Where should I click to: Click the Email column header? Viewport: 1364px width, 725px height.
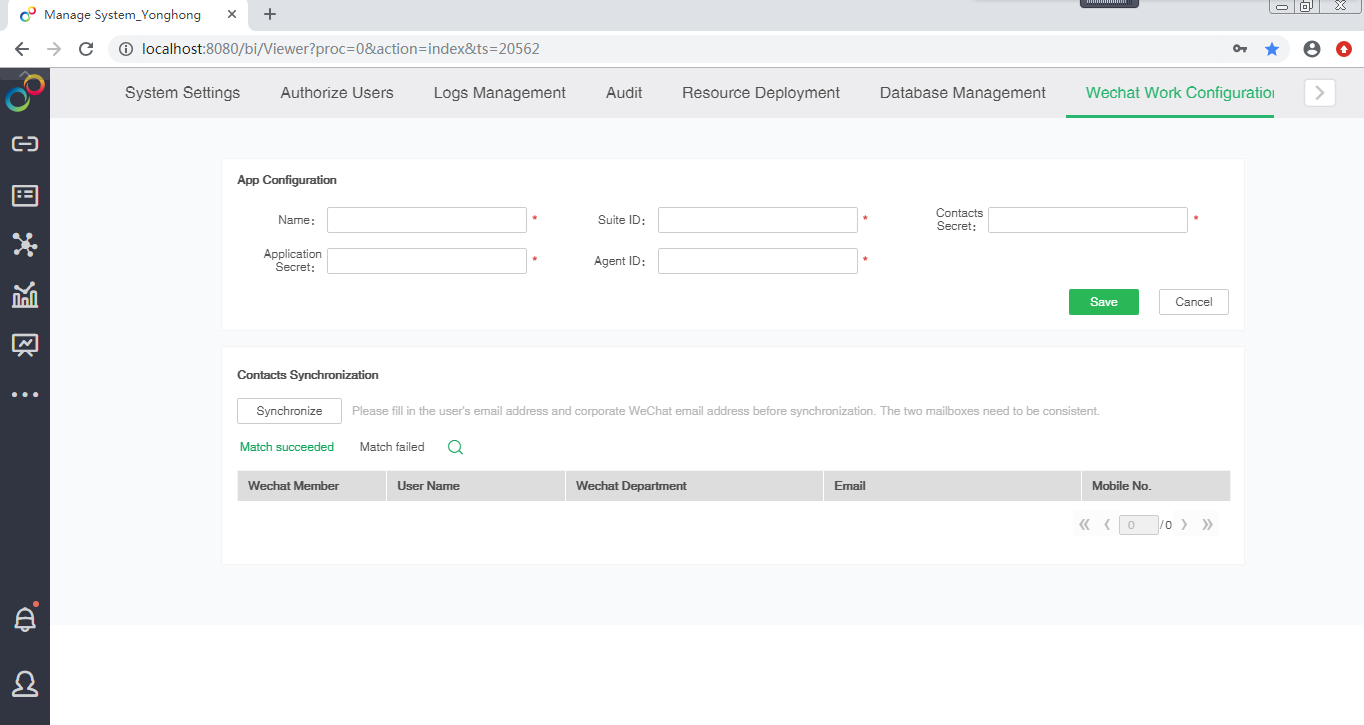coord(952,486)
